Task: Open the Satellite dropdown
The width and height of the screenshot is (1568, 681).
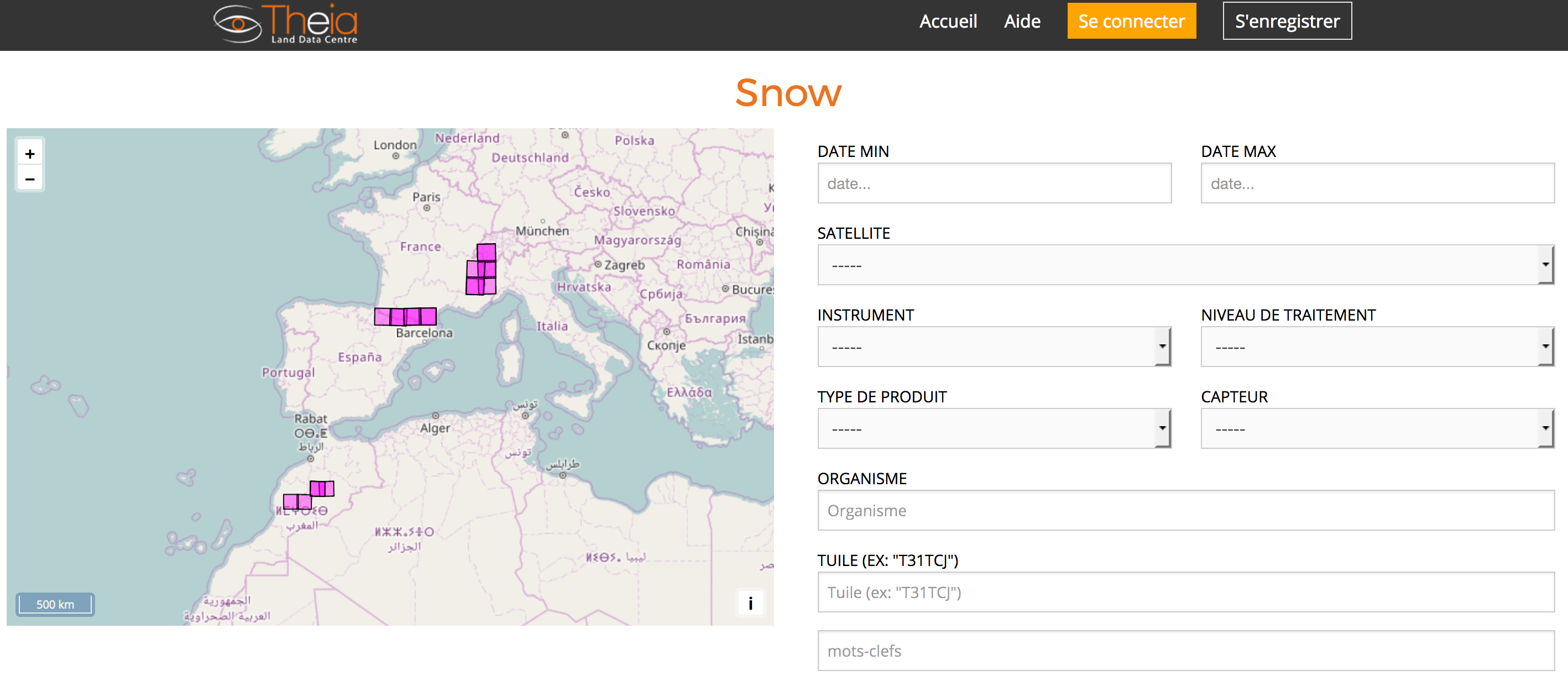Action: 1185,265
